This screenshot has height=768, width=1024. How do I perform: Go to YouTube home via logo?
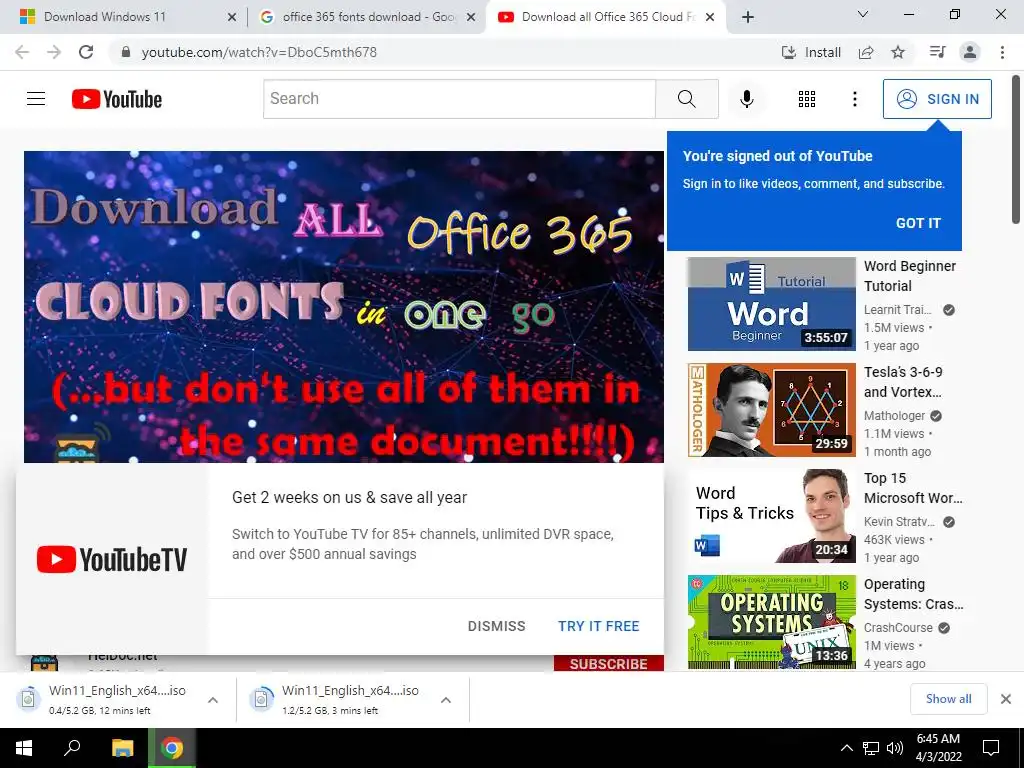(117, 99)
